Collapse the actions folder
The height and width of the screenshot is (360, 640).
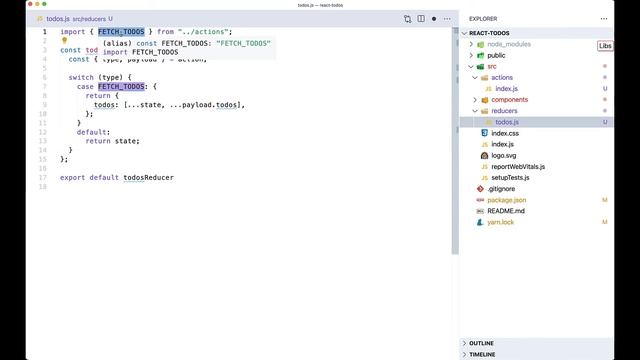tap(475, 78)
